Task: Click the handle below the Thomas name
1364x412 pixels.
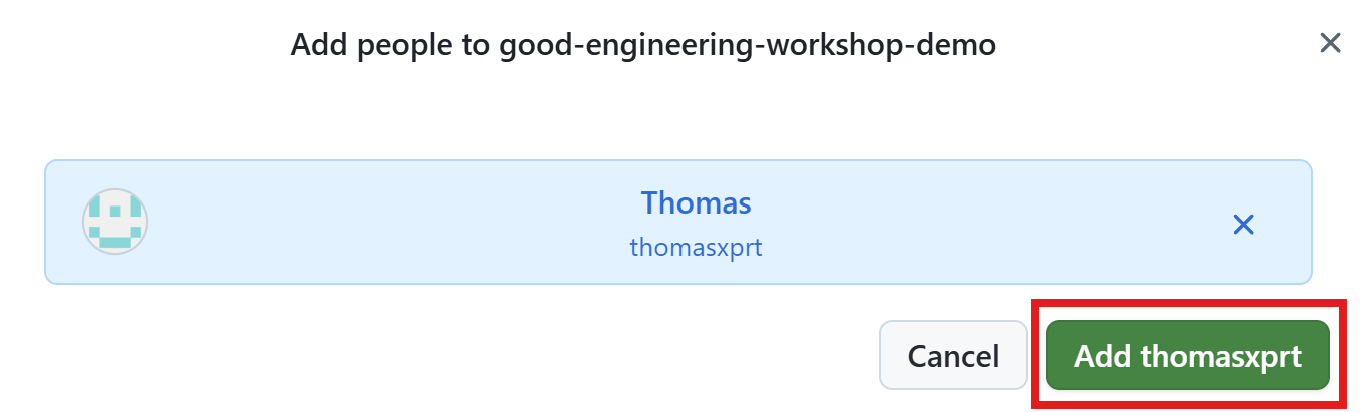Action: 695,247
